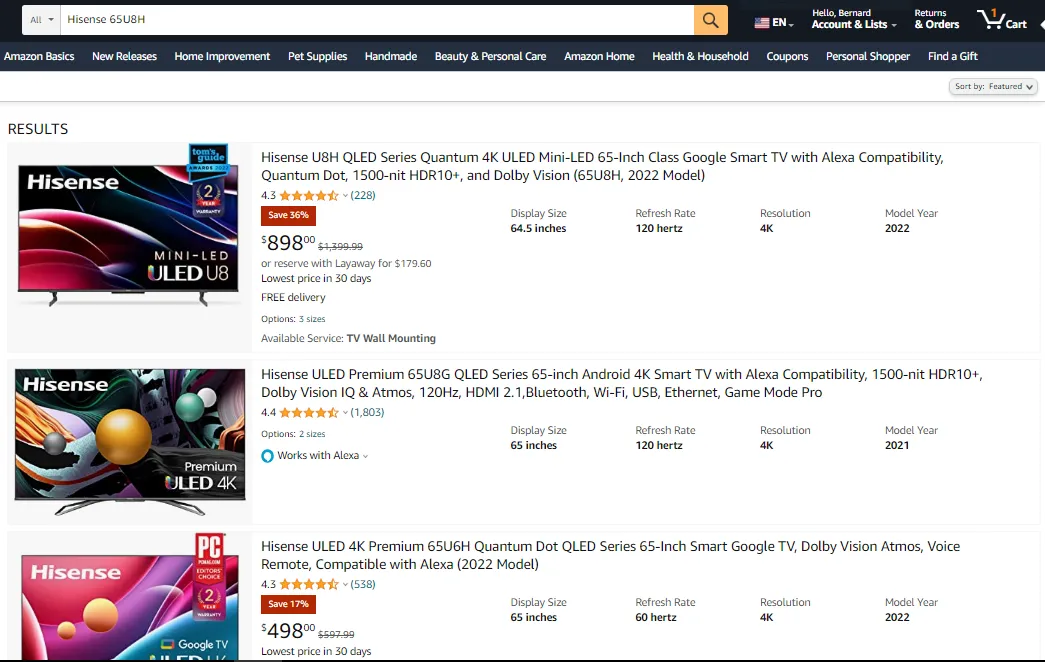1045x662 pixels.
Task: Expand rating popover chevron for 4.3 (538) item
Action: 345,585
